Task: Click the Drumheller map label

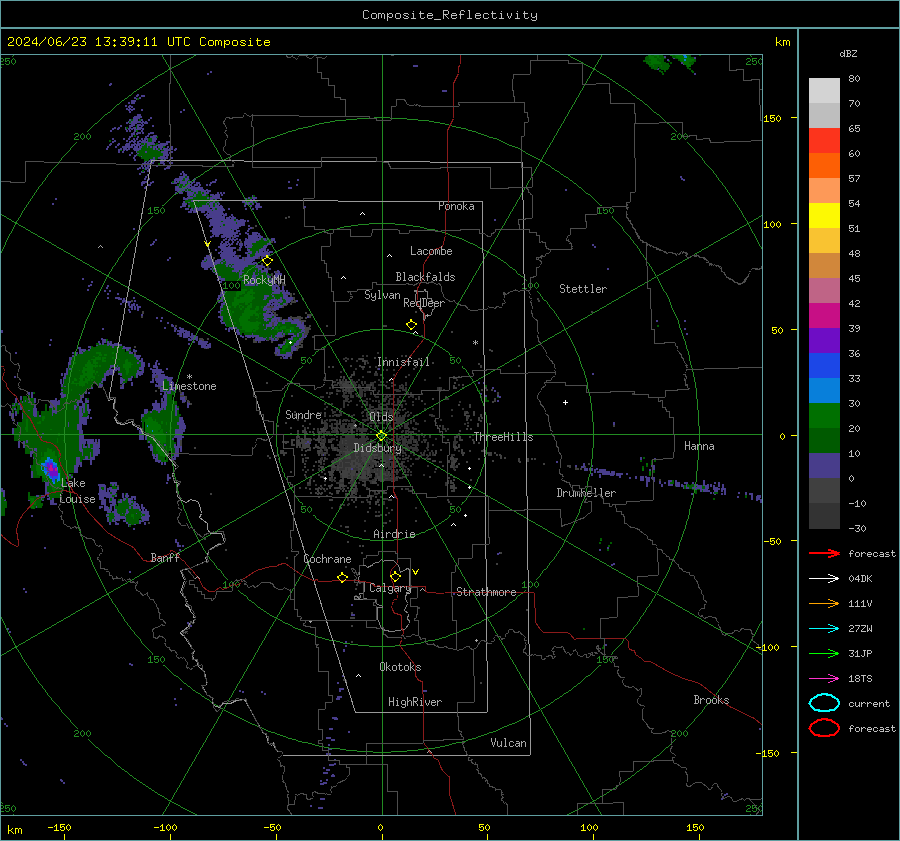Action: [x=586, y=493]
